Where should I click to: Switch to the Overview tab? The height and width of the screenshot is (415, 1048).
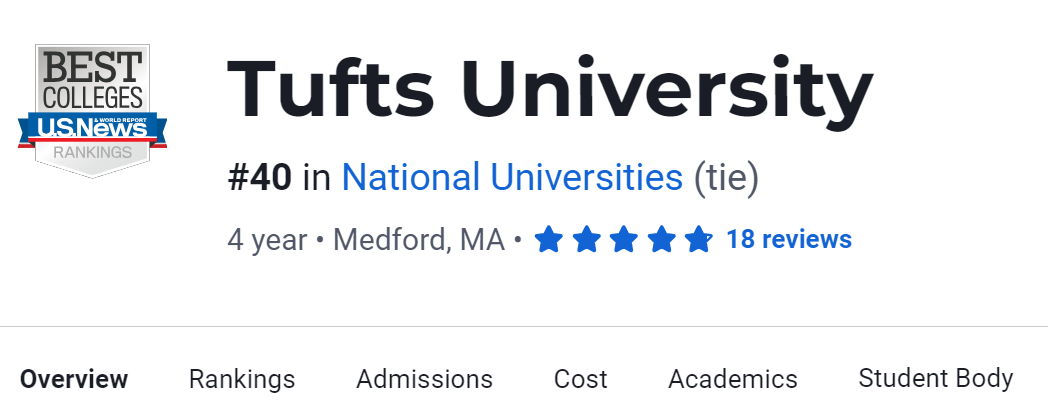74,380
